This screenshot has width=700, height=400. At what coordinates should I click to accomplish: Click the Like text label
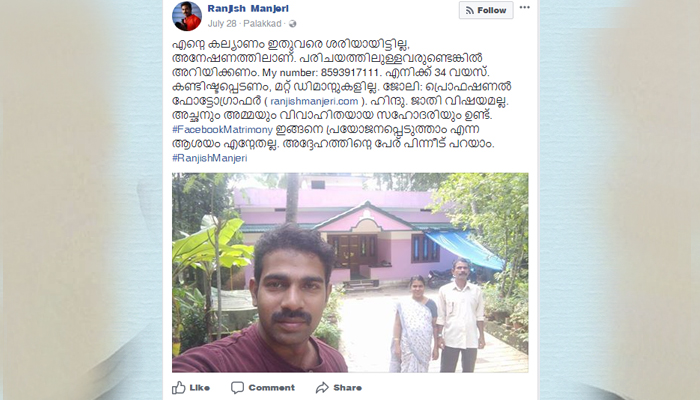200,388
